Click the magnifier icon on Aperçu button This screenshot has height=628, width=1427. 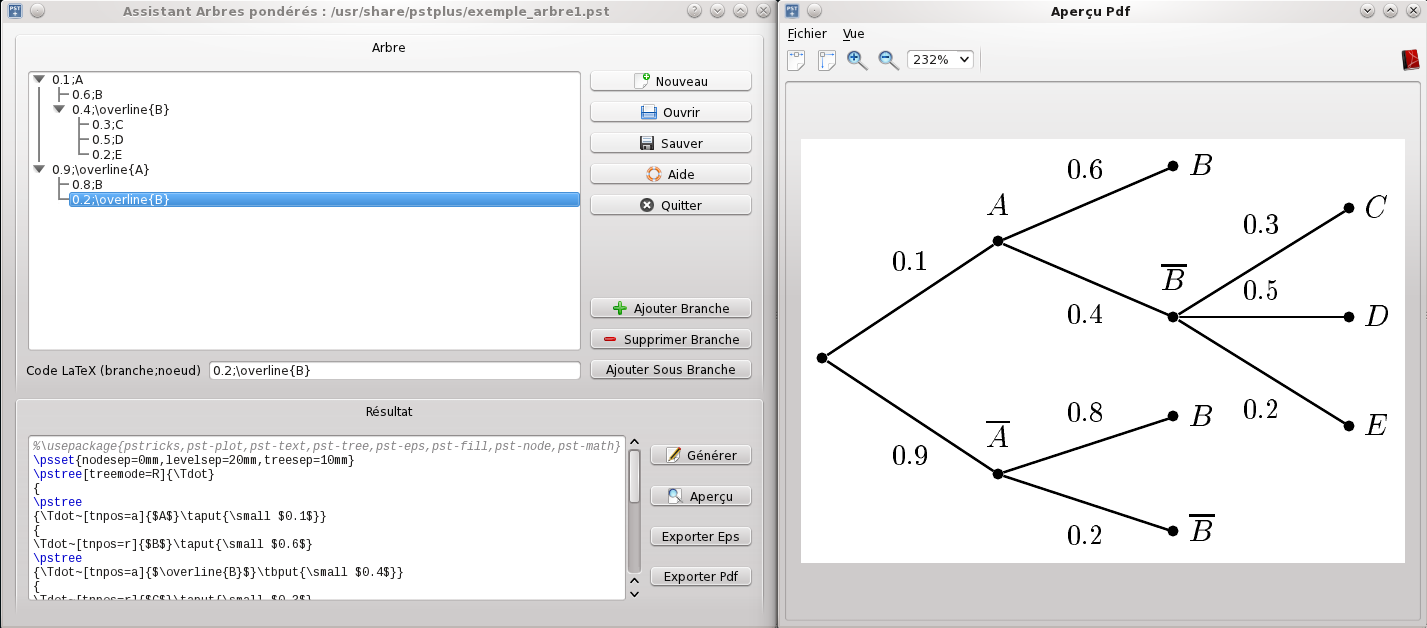tap(672, 496)
